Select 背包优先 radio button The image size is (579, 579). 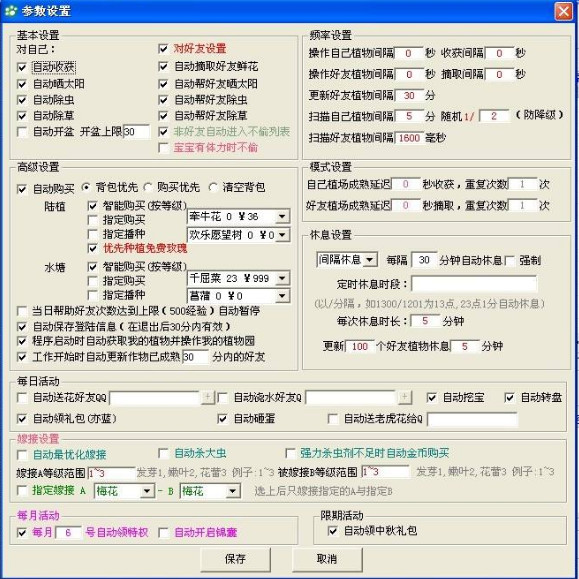coord(85,188)
